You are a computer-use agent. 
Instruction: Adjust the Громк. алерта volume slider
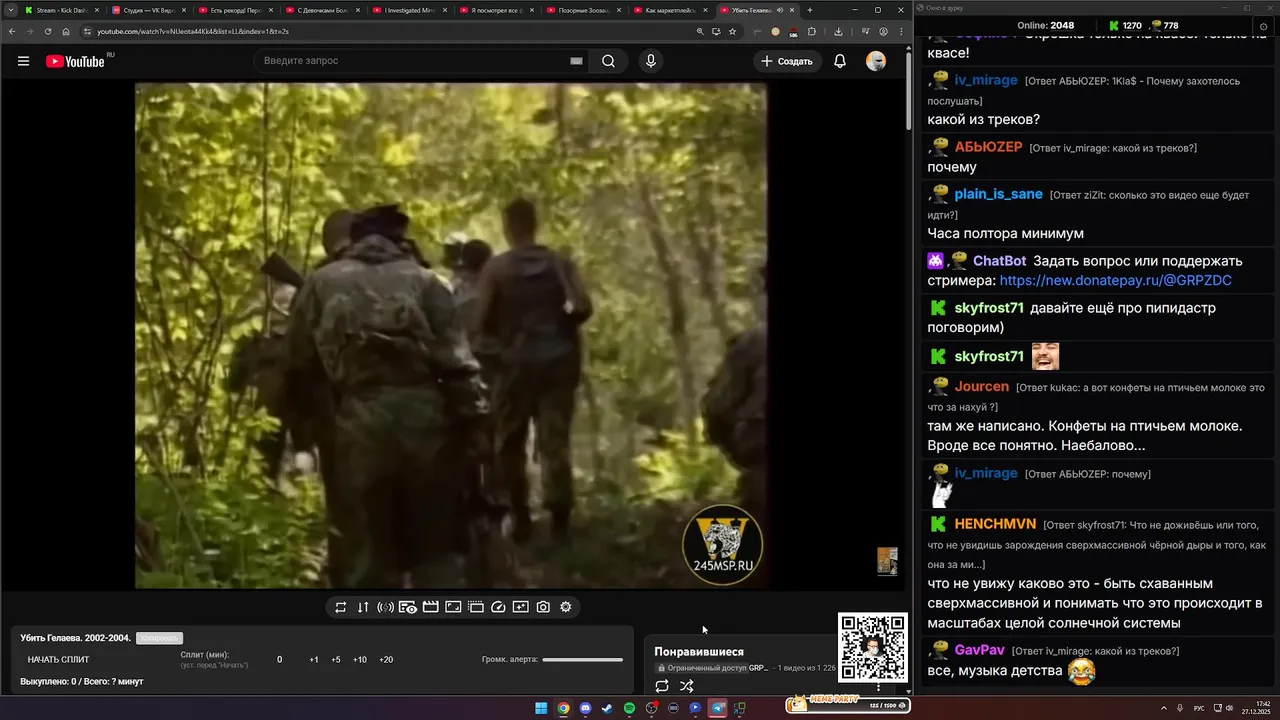[x=582, y=660]
